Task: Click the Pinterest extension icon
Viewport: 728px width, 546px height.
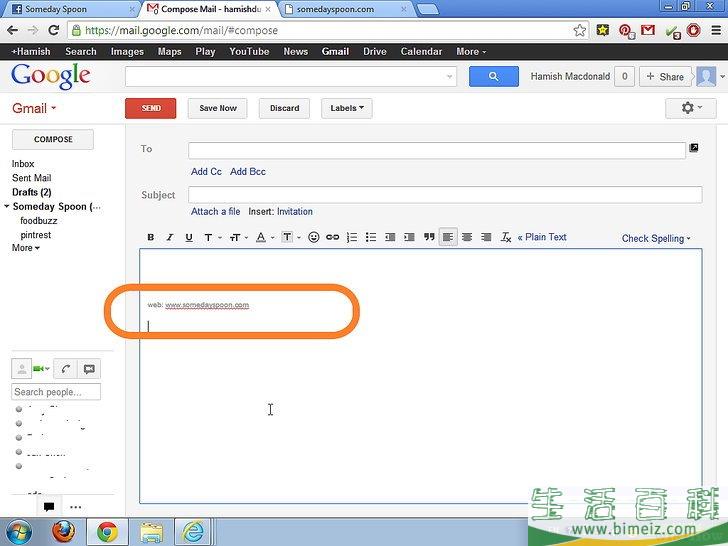Action: tap(626, 31)
